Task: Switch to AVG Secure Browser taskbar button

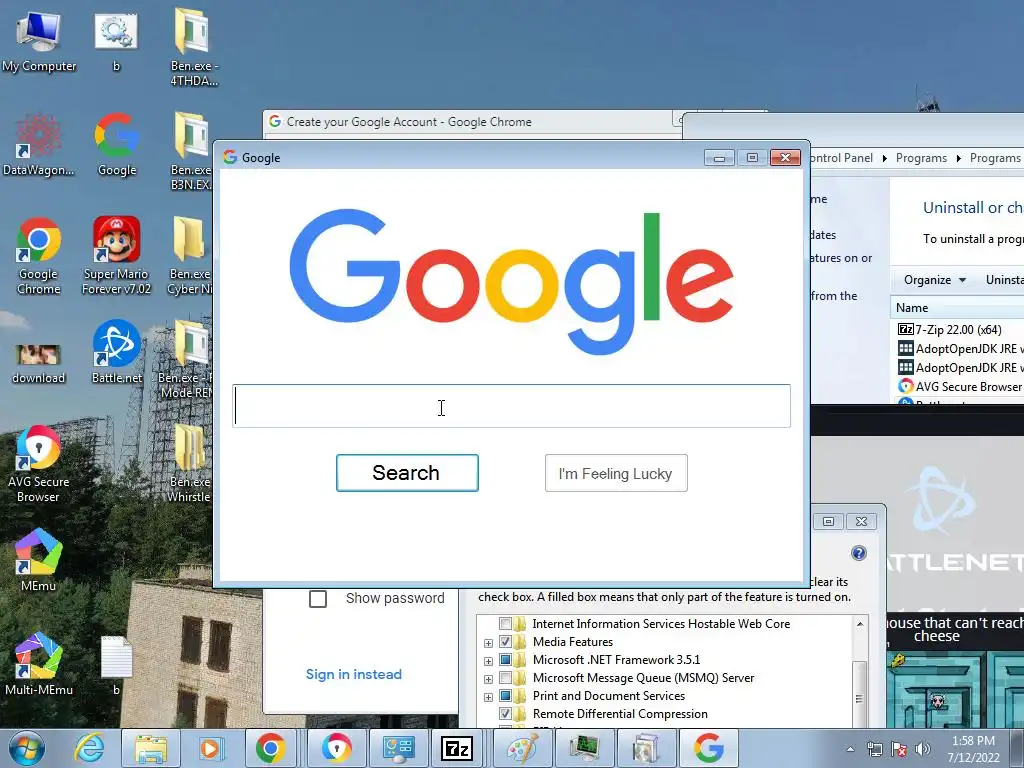Action: pos(336,748)
